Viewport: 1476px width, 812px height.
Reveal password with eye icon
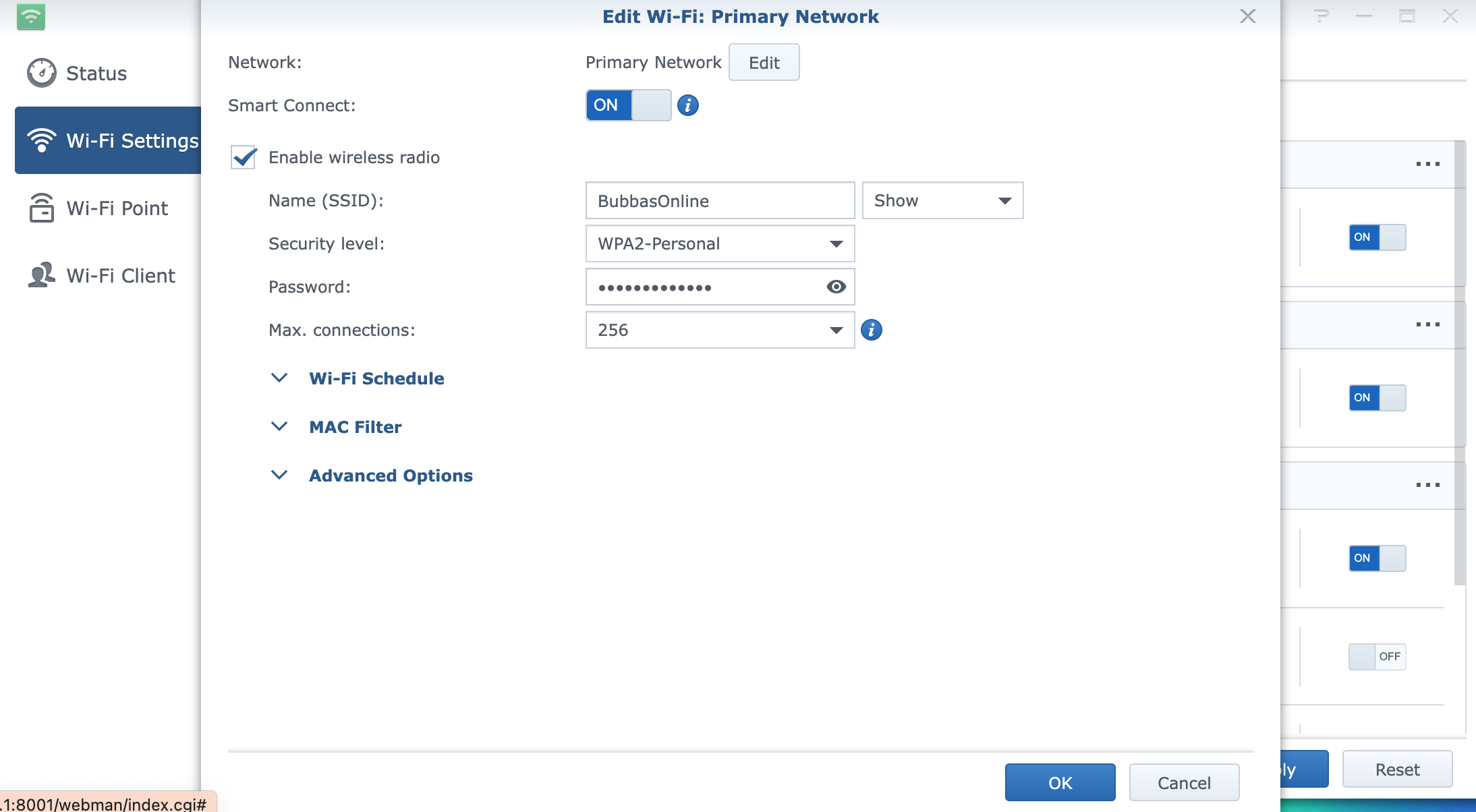pyautogui.click(x=836, y=287)
